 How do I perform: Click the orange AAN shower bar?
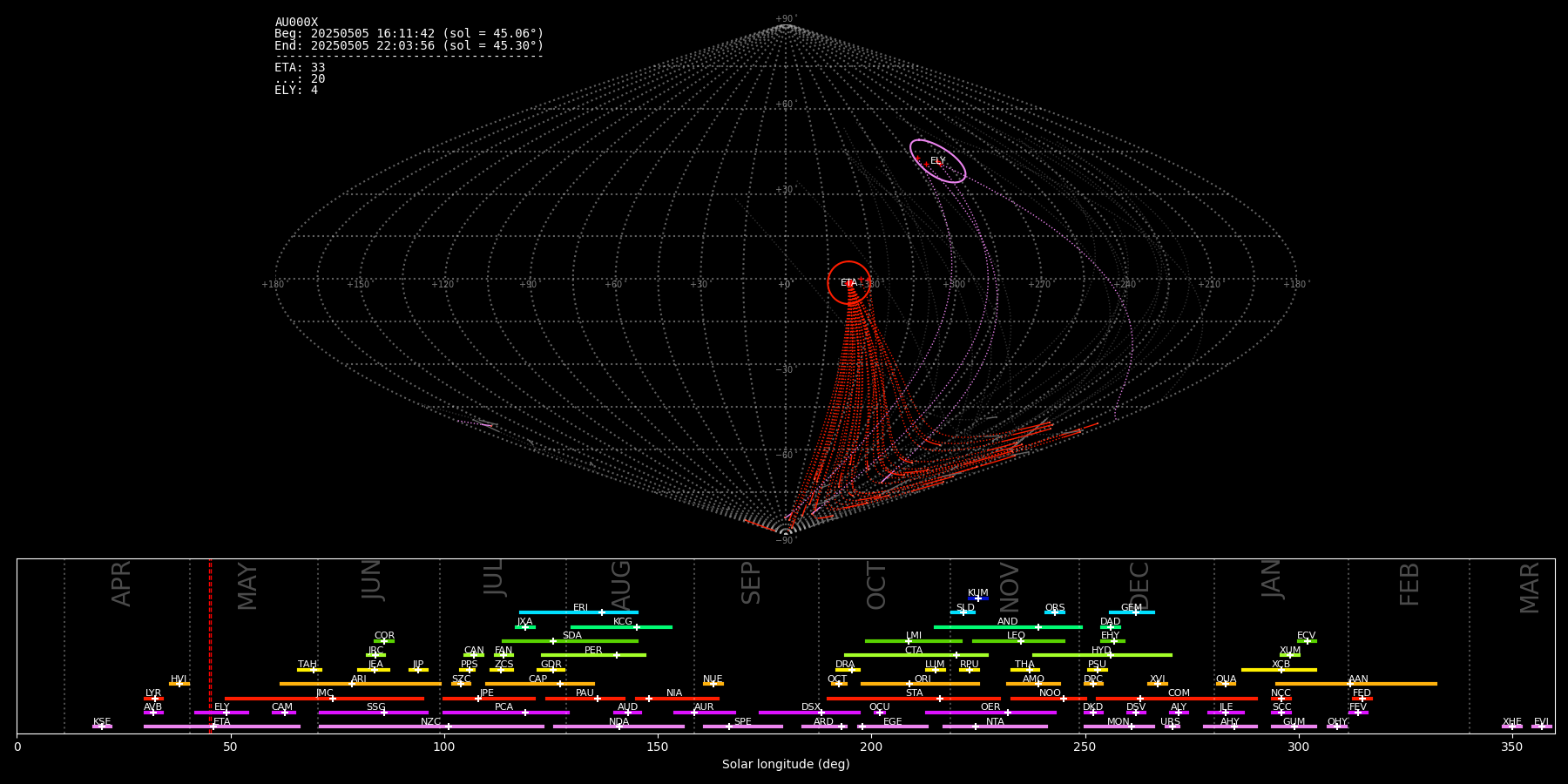pyautogui.click(x=1356, y=684)
